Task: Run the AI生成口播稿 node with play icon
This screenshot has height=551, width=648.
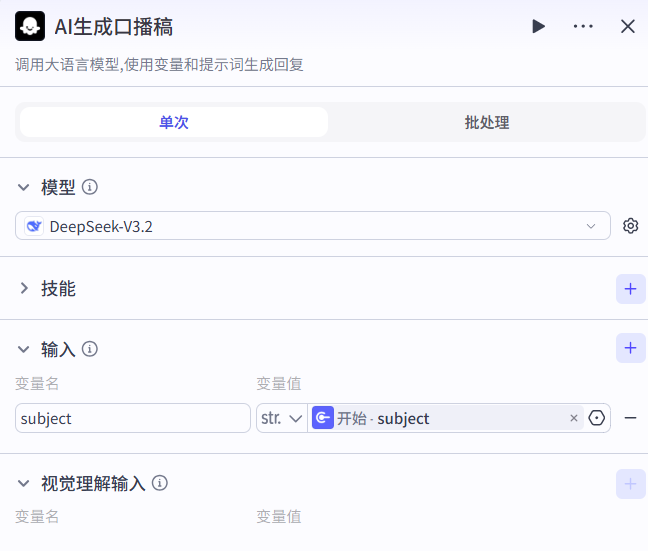Action: [538, 26]
